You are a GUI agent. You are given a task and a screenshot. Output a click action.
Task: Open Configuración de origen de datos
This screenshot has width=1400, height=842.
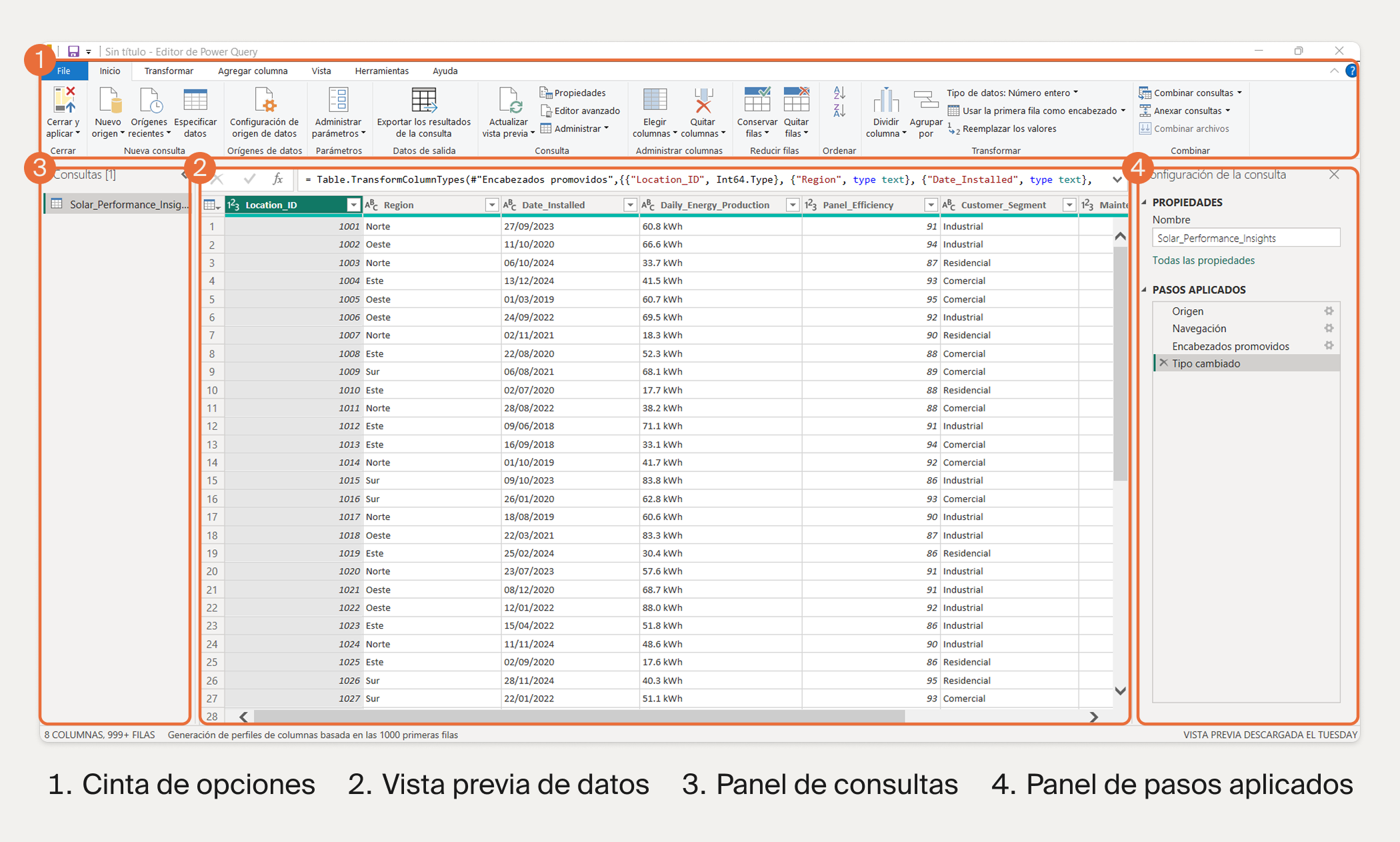pyautogui.click(x=265, y=101)
